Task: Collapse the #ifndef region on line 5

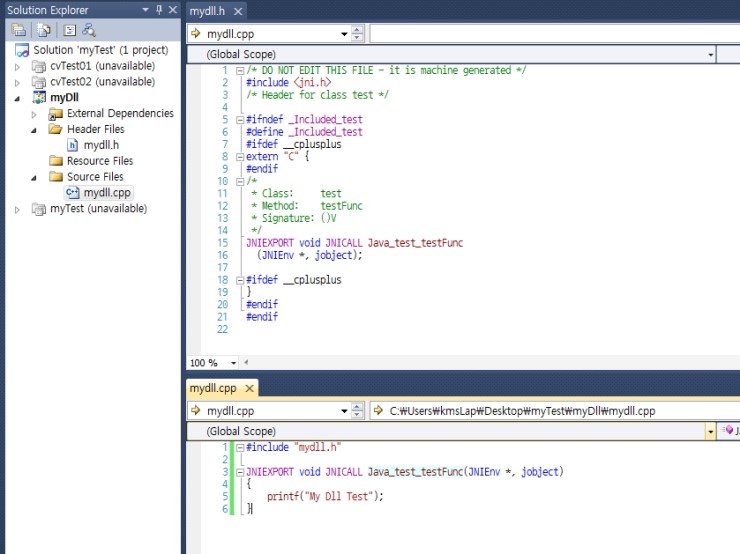Action: pos(240,120)
